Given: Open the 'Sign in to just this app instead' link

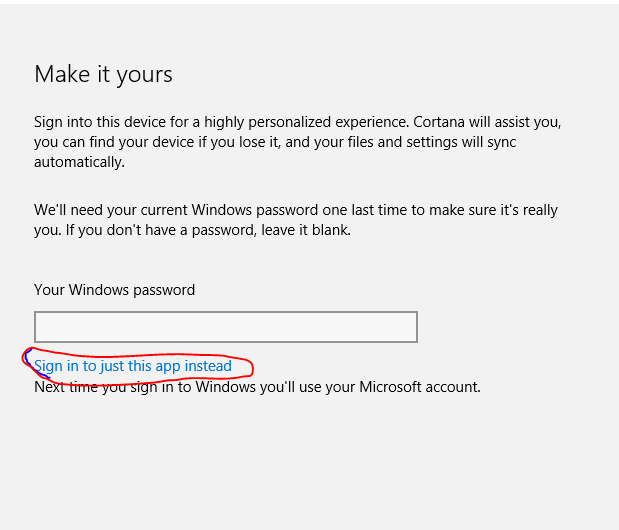Looking at the screenshot, I should (133, 366).
